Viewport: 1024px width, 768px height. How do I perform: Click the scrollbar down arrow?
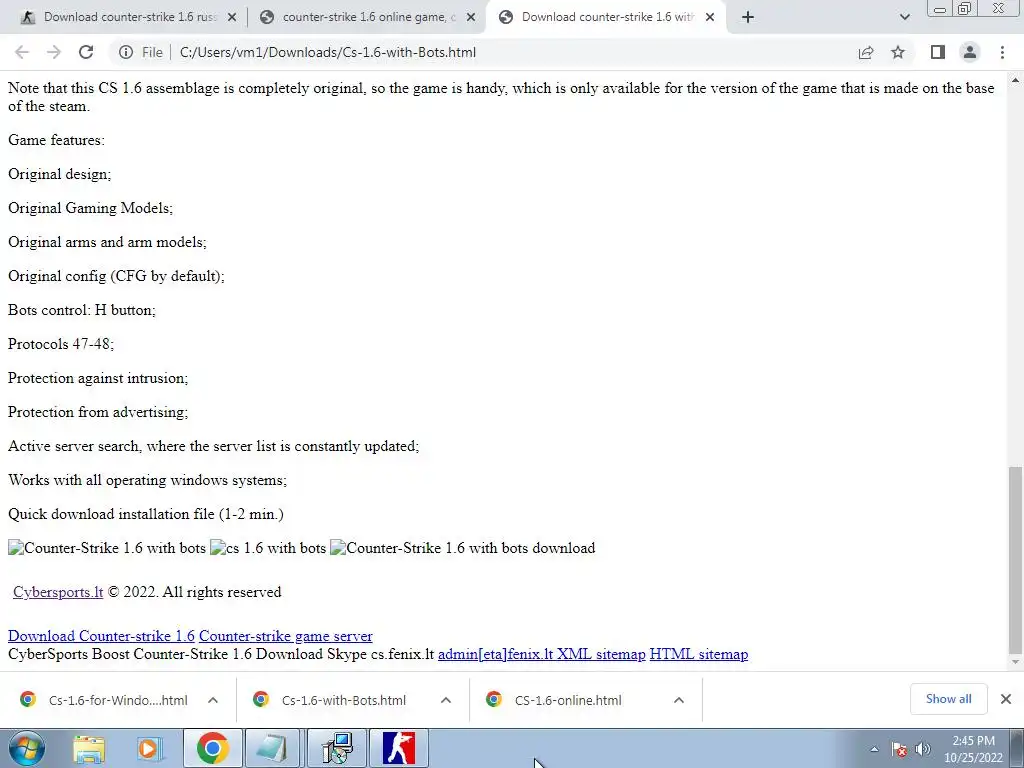[1014, 662]
